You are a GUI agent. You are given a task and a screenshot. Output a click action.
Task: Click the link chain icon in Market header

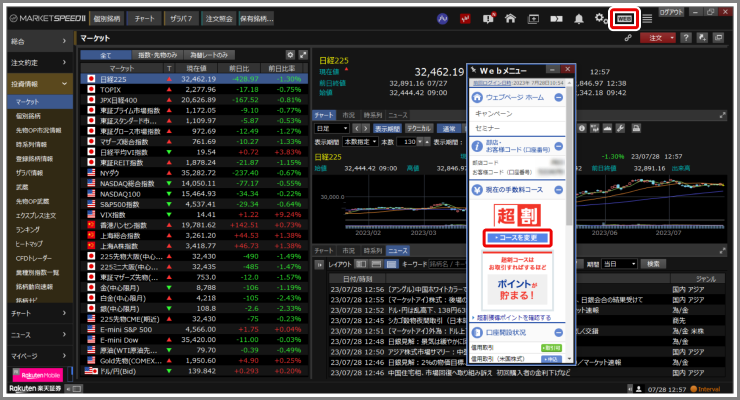628,38
